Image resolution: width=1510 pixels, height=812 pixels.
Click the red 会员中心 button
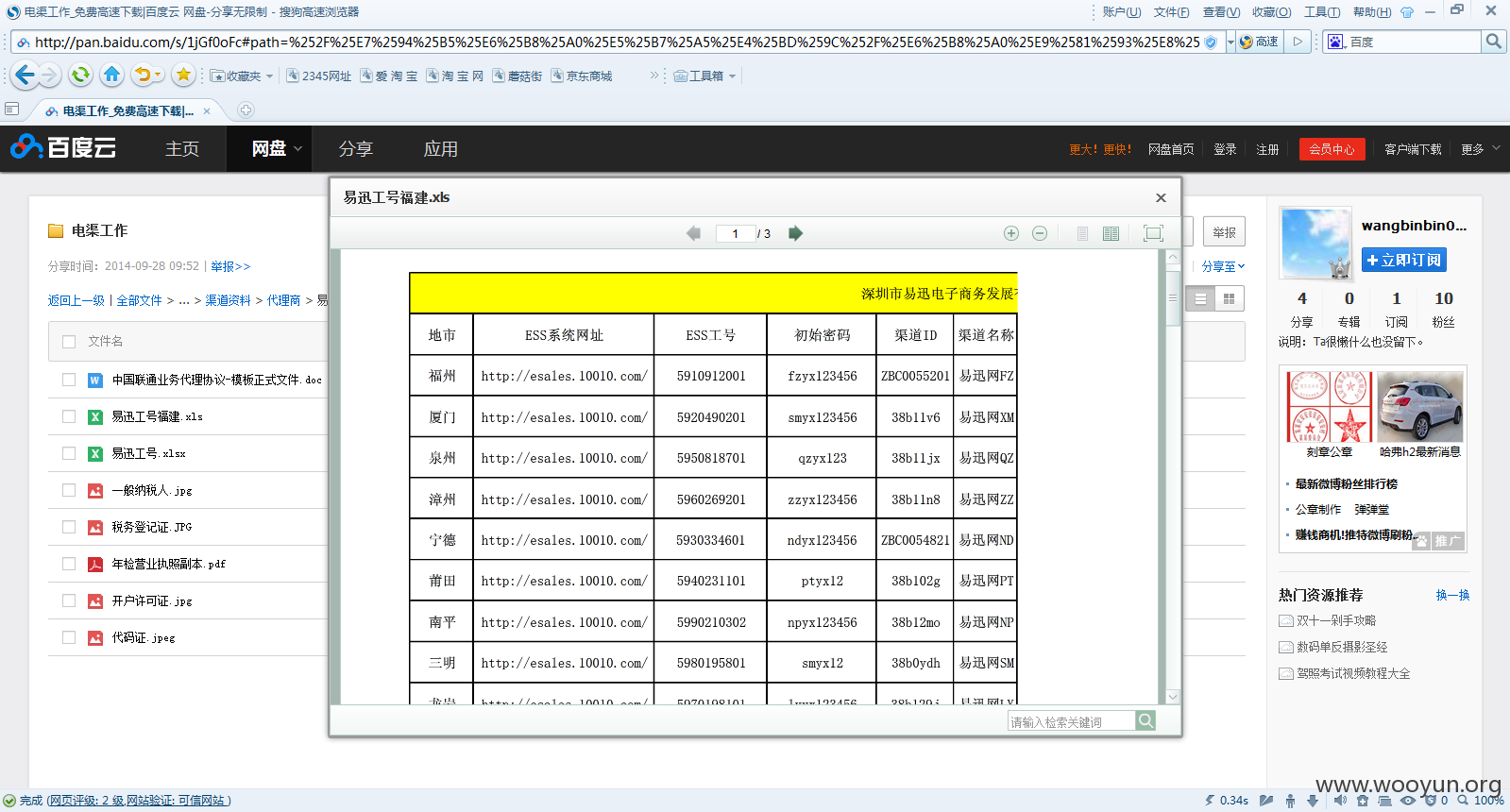pos(1332,149)
